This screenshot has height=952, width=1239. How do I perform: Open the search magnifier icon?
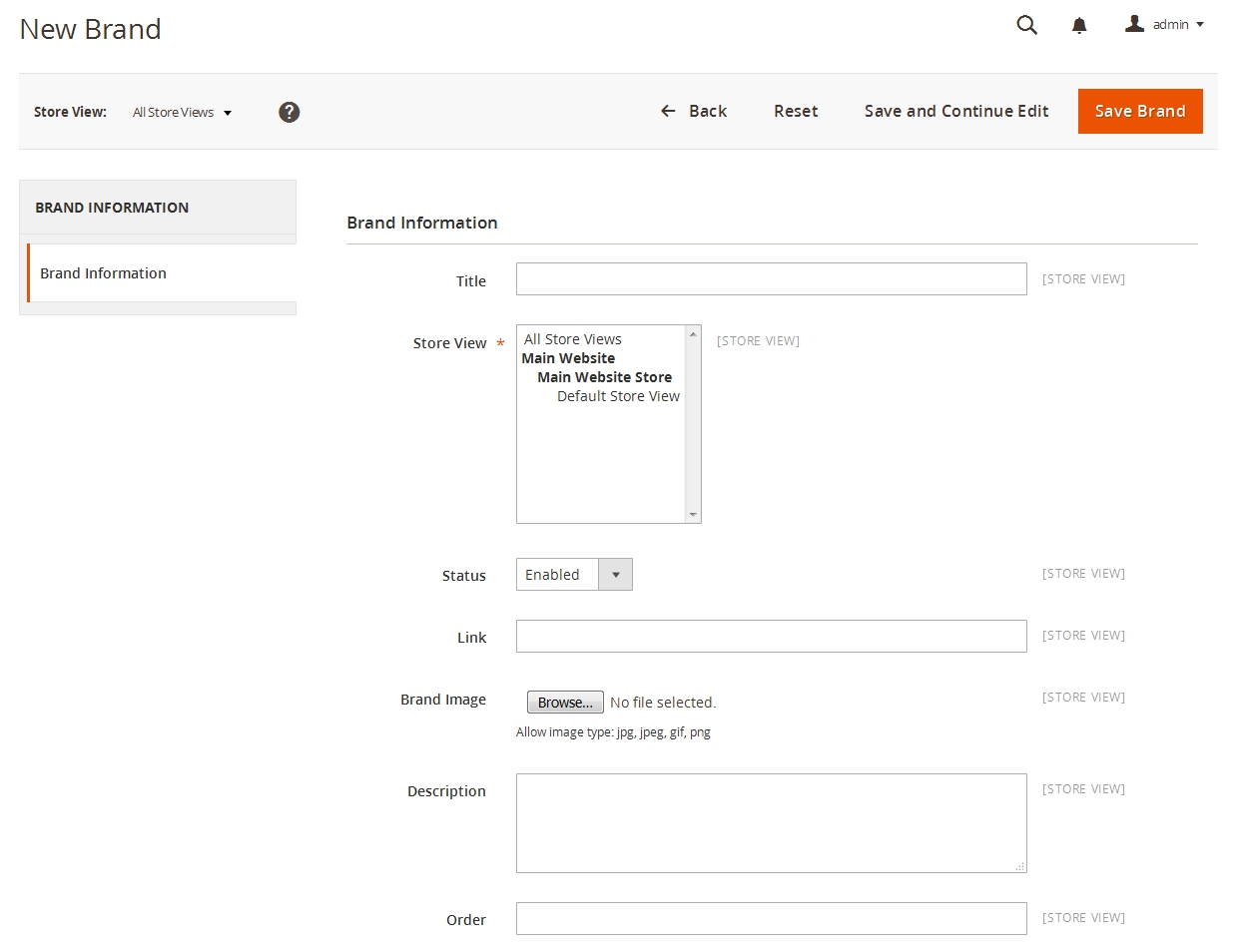tap(1026, 25)
